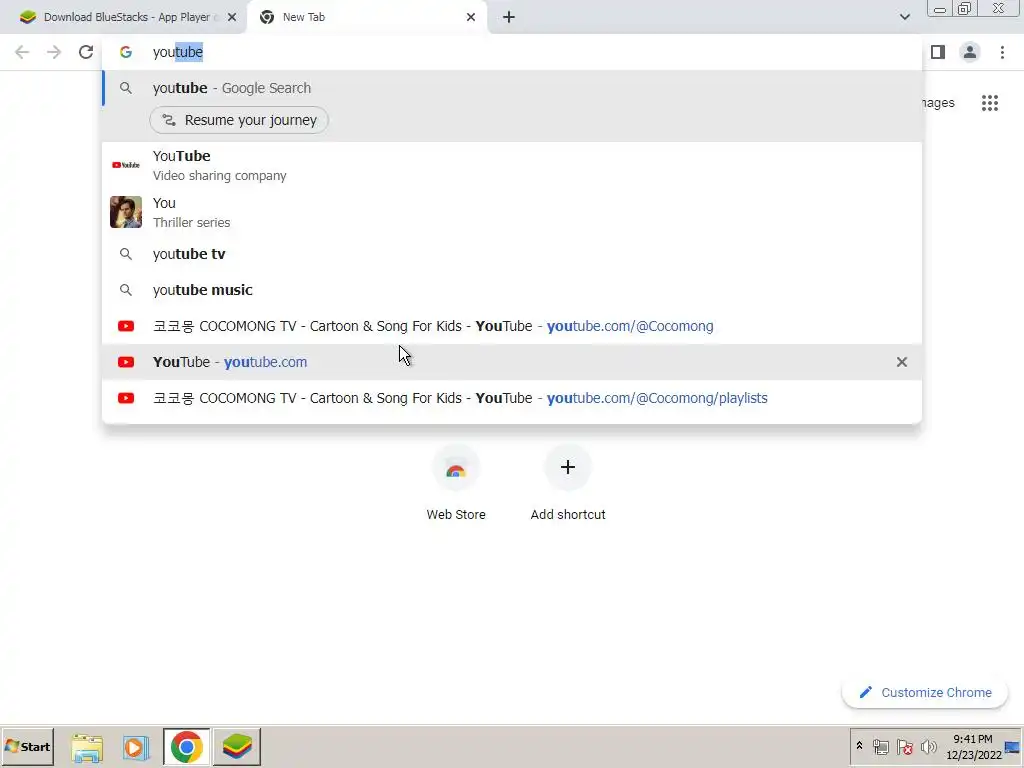Screen dimensions: 1024x768
Task: Open the Windows Start menu
Action: 27,746
